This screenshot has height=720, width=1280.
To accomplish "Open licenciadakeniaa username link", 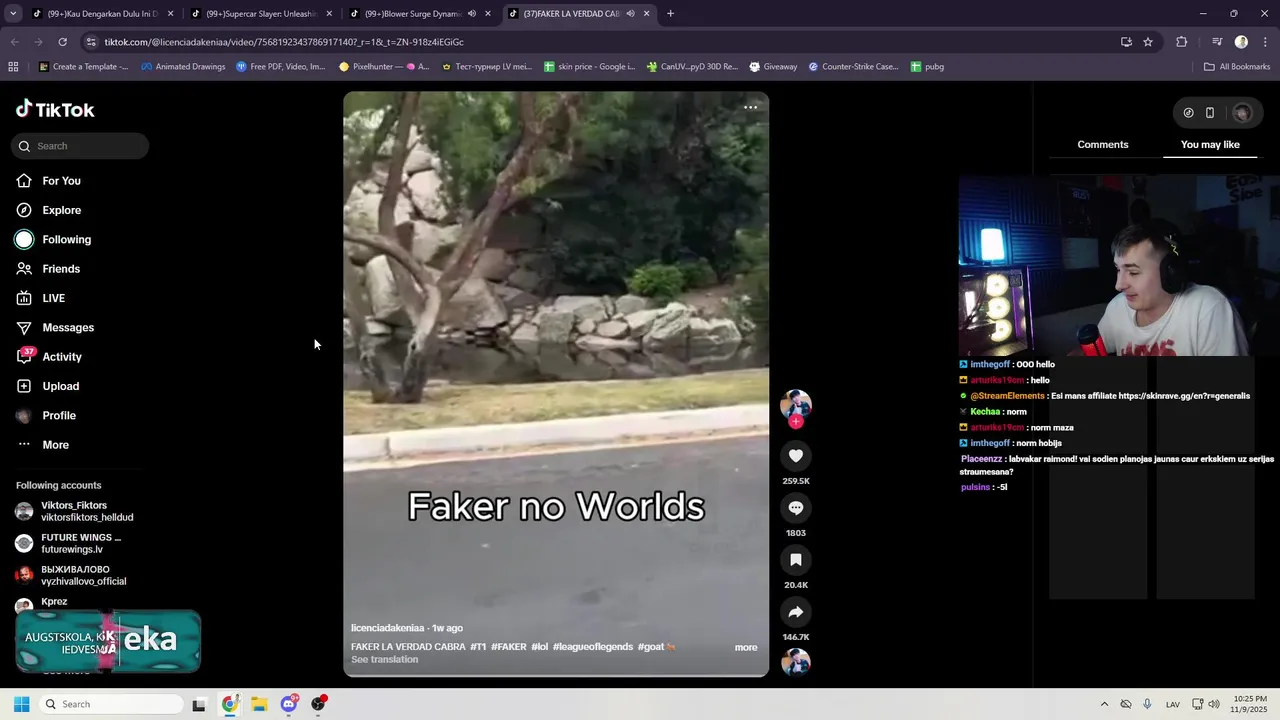I will [388, 628].
